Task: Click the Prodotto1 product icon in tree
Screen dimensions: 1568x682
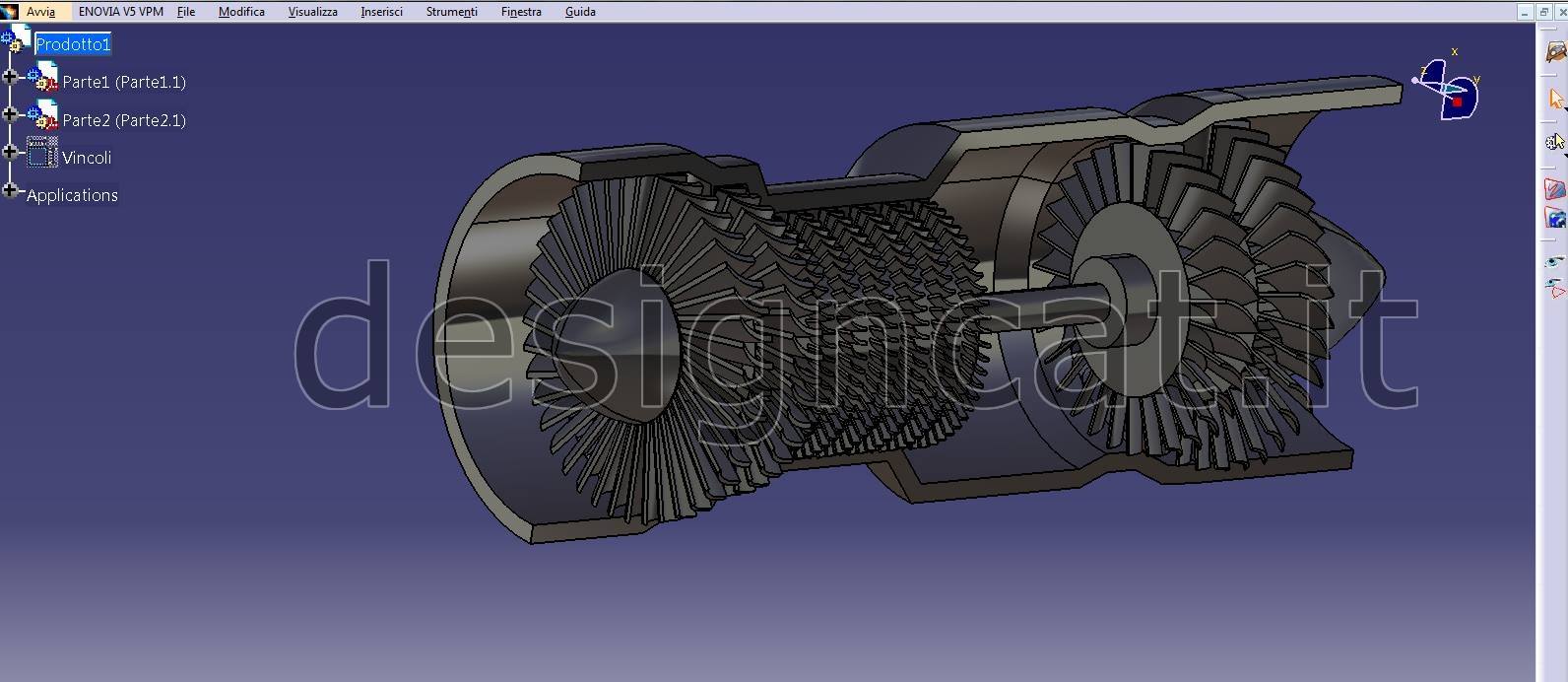Action: tap(17, 40)
